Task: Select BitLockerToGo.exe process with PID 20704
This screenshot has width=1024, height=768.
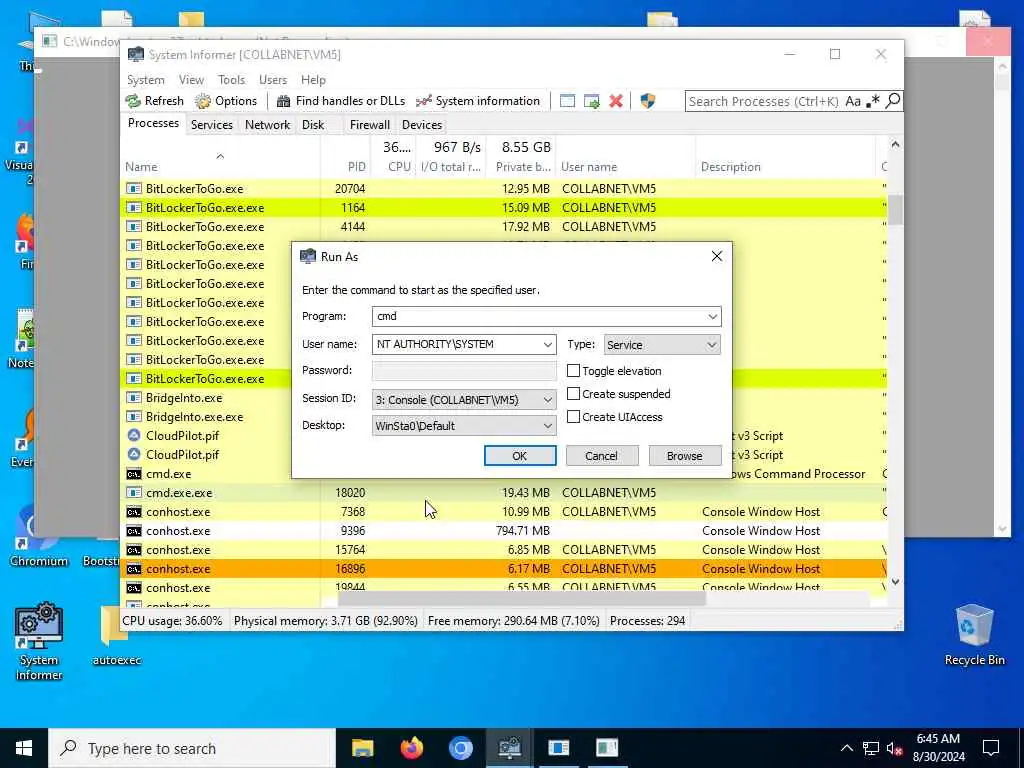Action: click(x=504, y=189)
